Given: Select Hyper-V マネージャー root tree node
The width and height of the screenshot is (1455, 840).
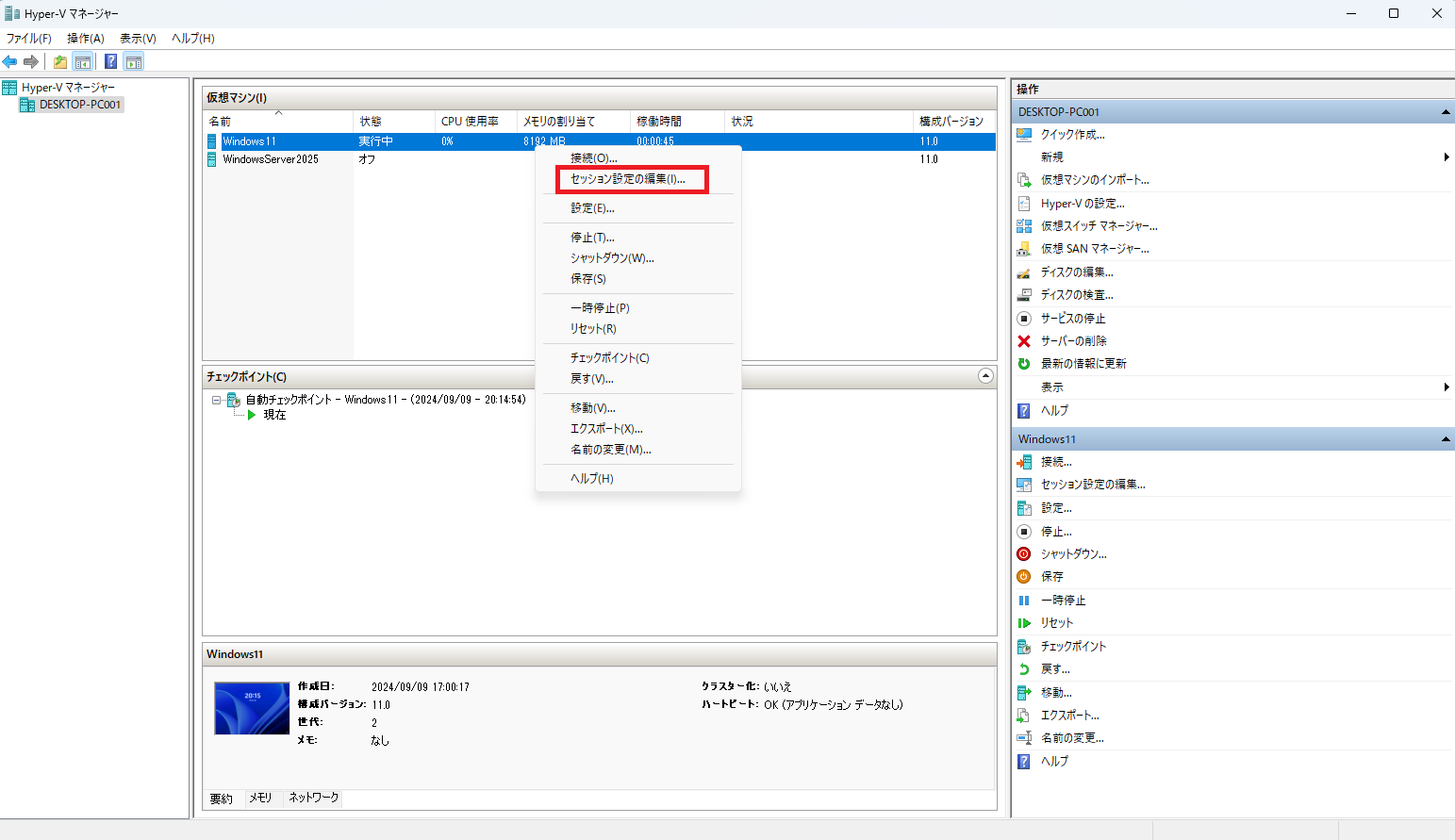Looking at the screenshot, I should (x=68, y=88).
